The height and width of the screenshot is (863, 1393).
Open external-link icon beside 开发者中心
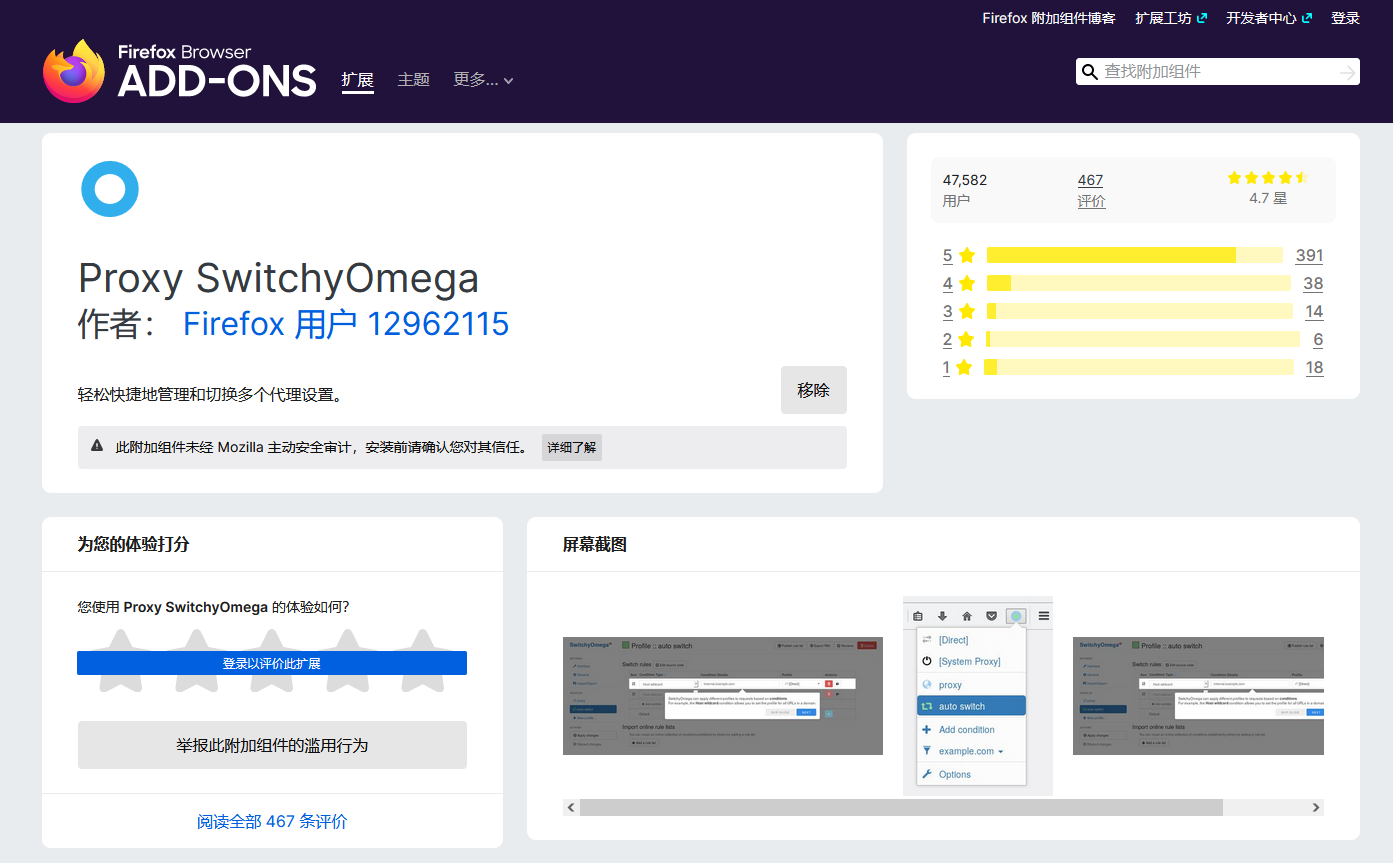[x=1307, y=18]
